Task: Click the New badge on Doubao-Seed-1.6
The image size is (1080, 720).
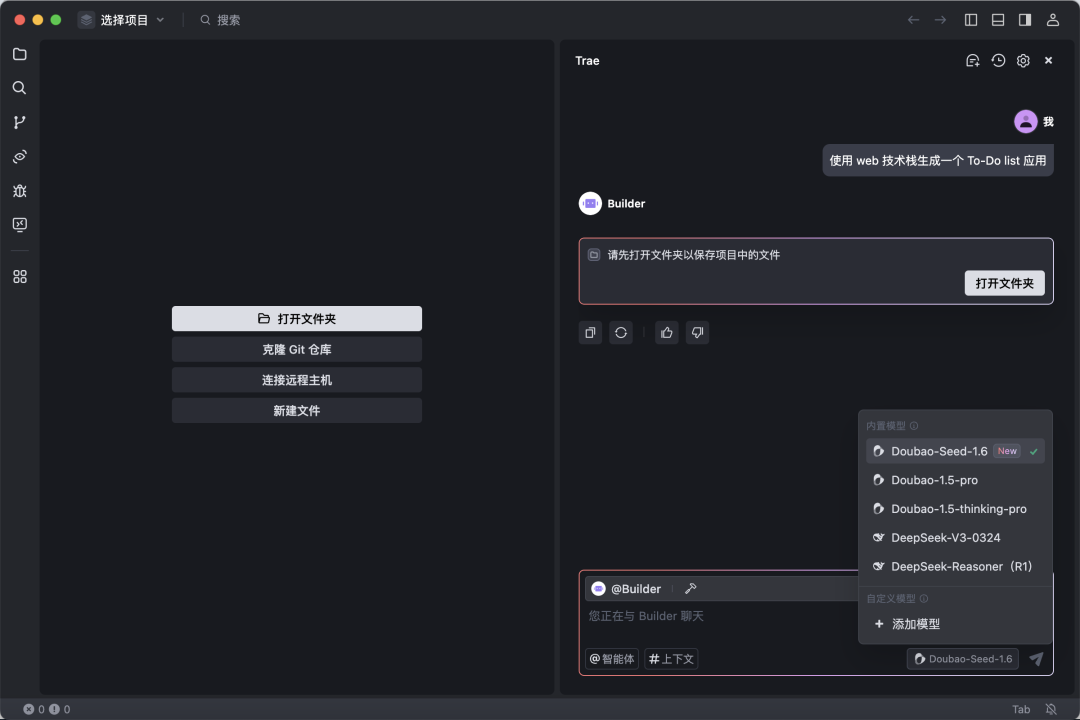Action: 1007,451
